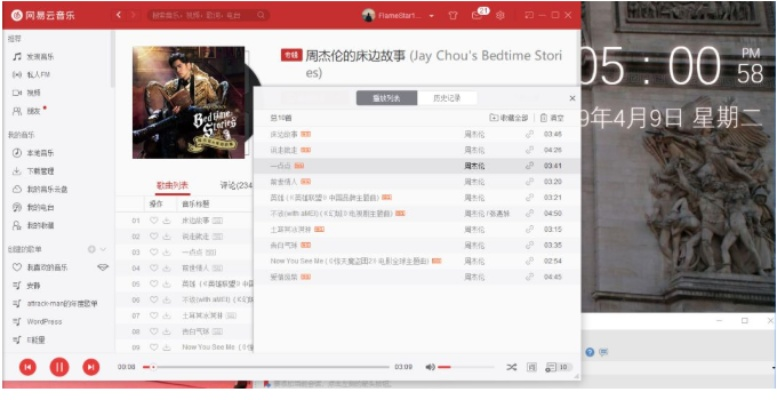Collect all songs with 收藏全部 icon

tap(510, 118)
